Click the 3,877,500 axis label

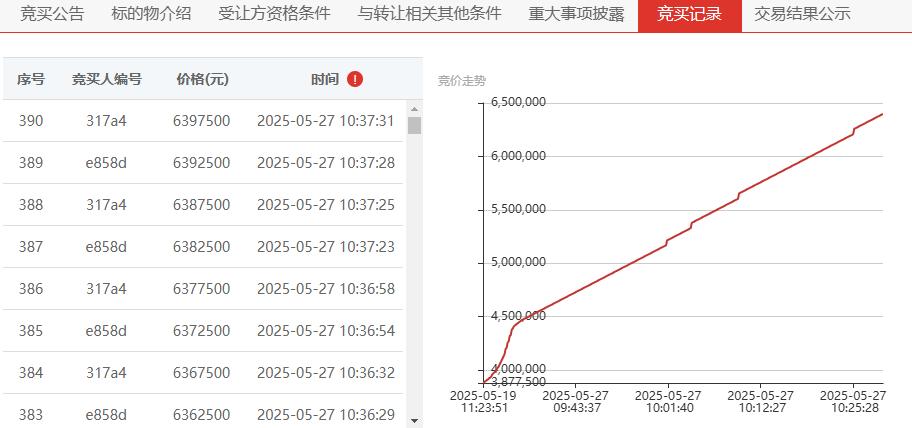point(518,382)
